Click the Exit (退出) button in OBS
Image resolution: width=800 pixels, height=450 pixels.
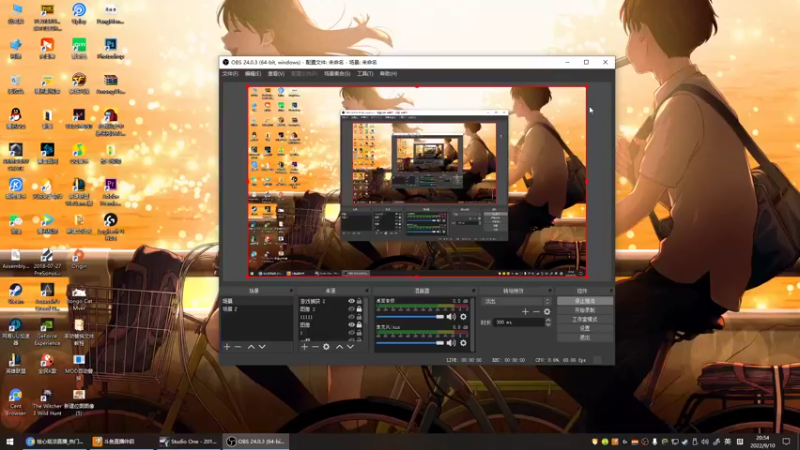(585, 337)
